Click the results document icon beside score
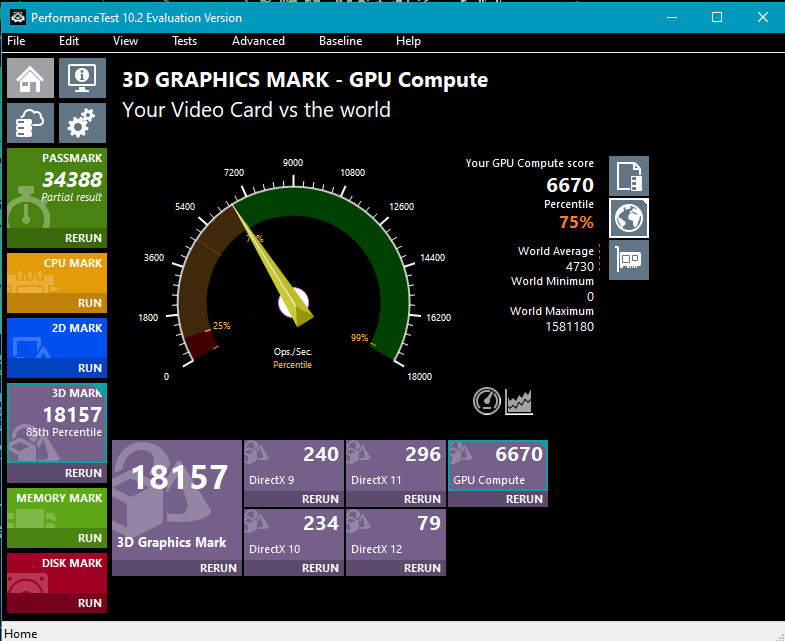This screenshot has height=641, width=785. 629,176
